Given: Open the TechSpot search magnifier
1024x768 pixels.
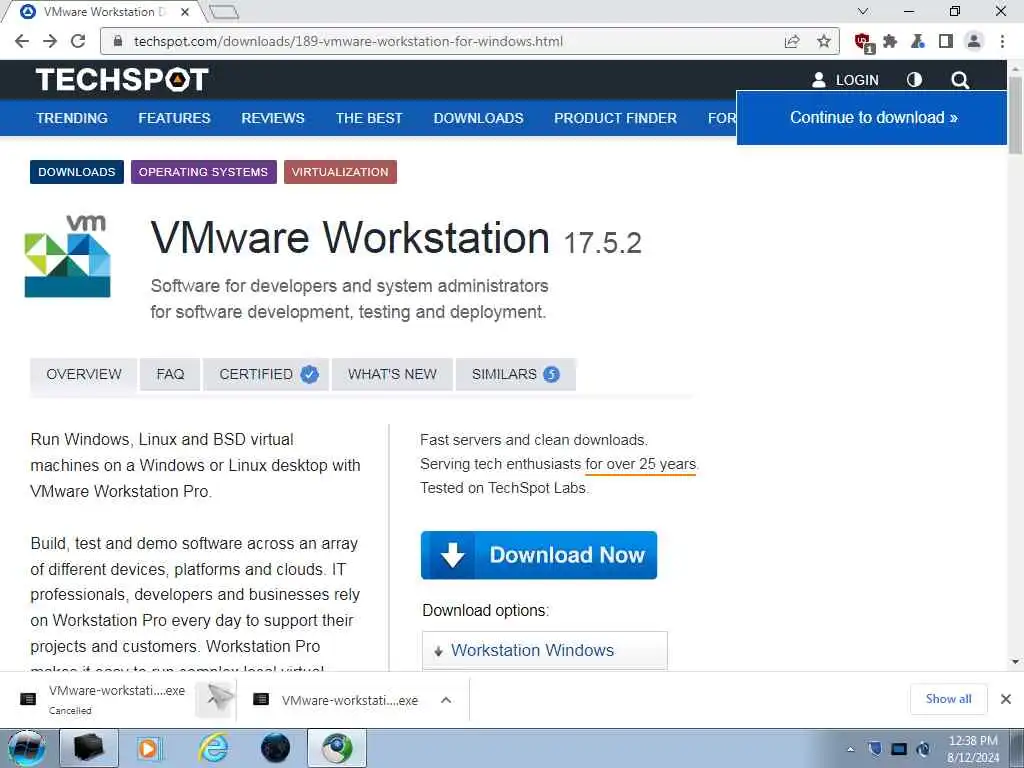Looking at the screenshot, I should coord(959,80).
